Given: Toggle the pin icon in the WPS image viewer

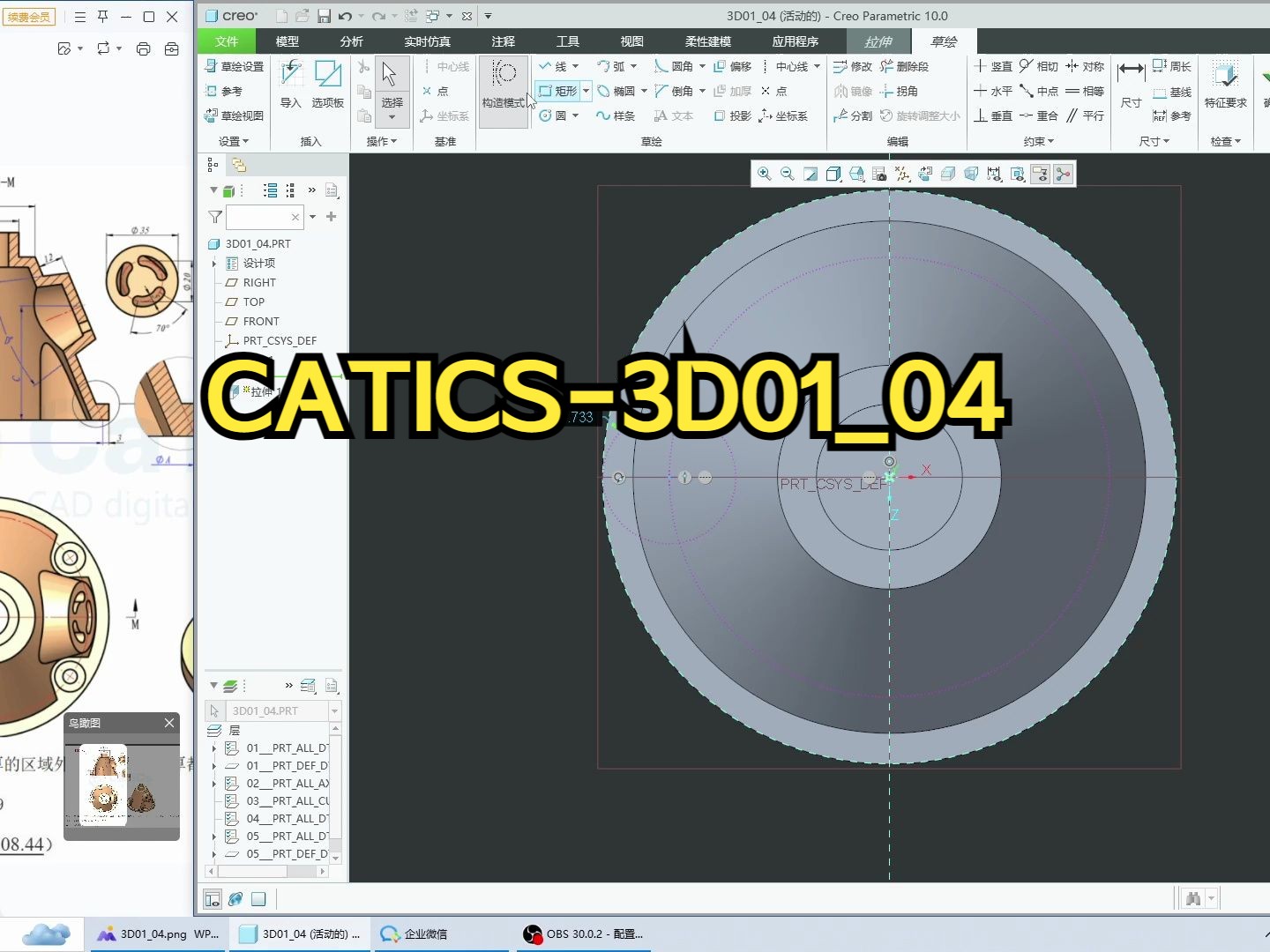Looking at the screenshot, I should pos(102,17).
